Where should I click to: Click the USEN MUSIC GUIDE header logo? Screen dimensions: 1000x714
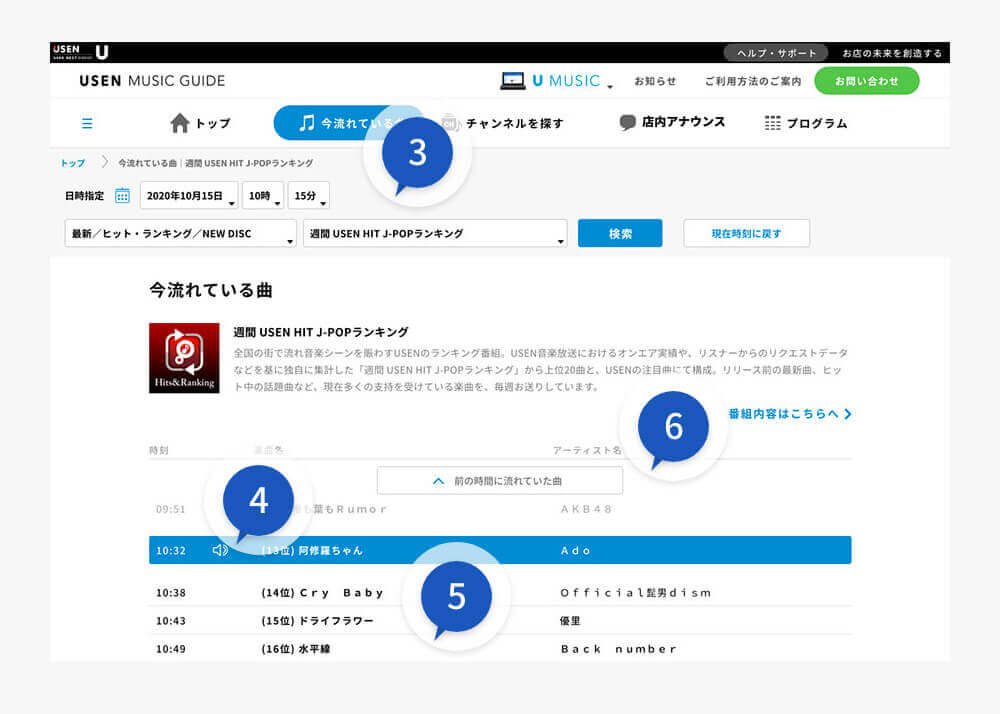pos(150,80)
